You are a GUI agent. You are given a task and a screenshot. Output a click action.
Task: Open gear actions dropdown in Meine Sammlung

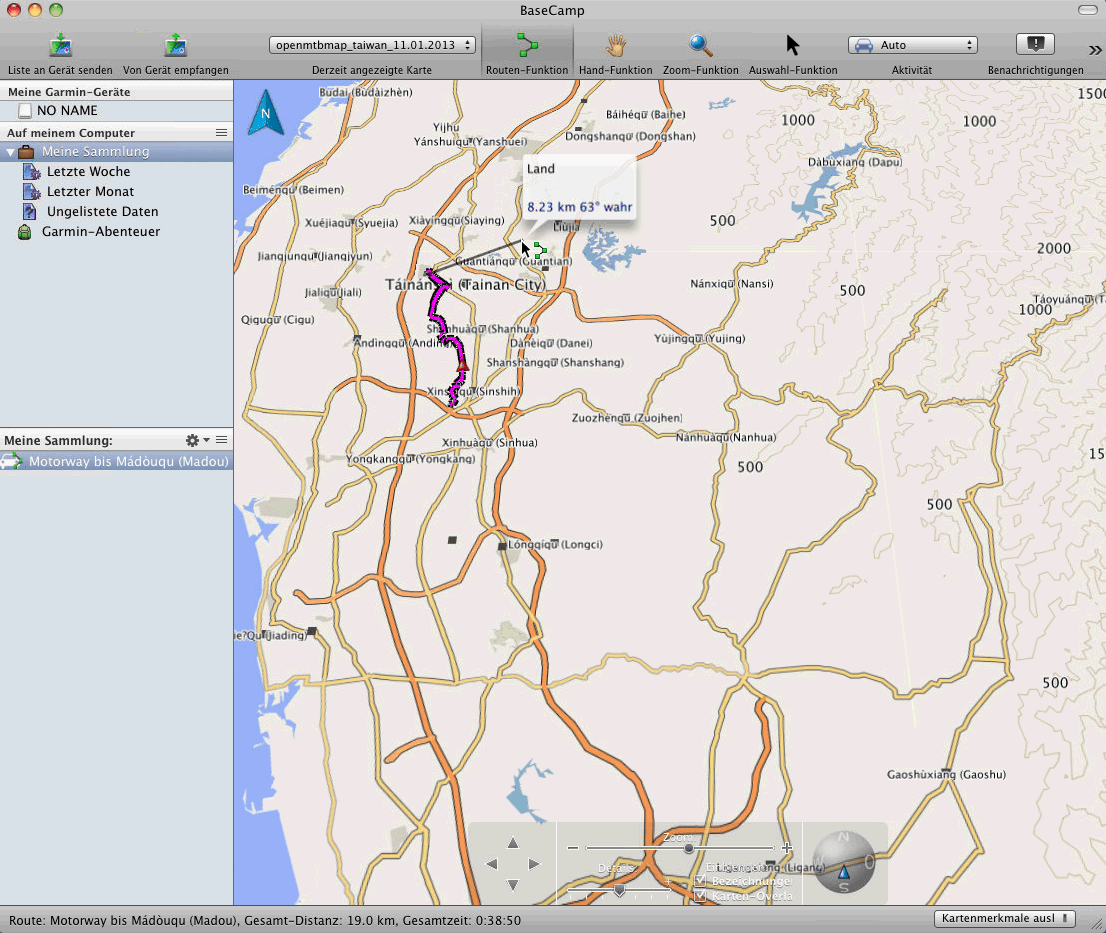(x=198, y=440)
